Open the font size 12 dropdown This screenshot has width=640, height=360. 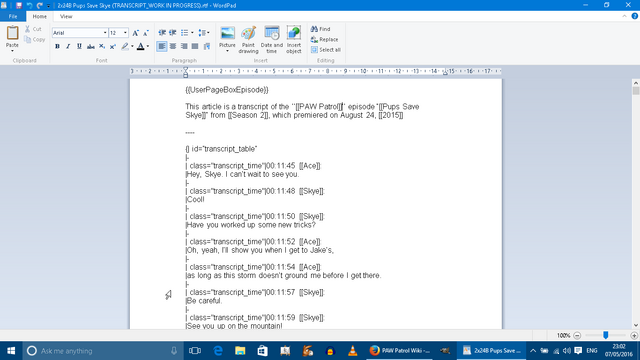125,33
